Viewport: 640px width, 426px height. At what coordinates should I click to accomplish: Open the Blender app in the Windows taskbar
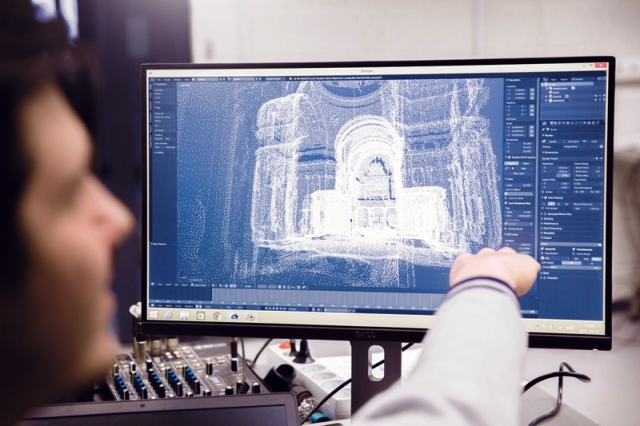251,317
